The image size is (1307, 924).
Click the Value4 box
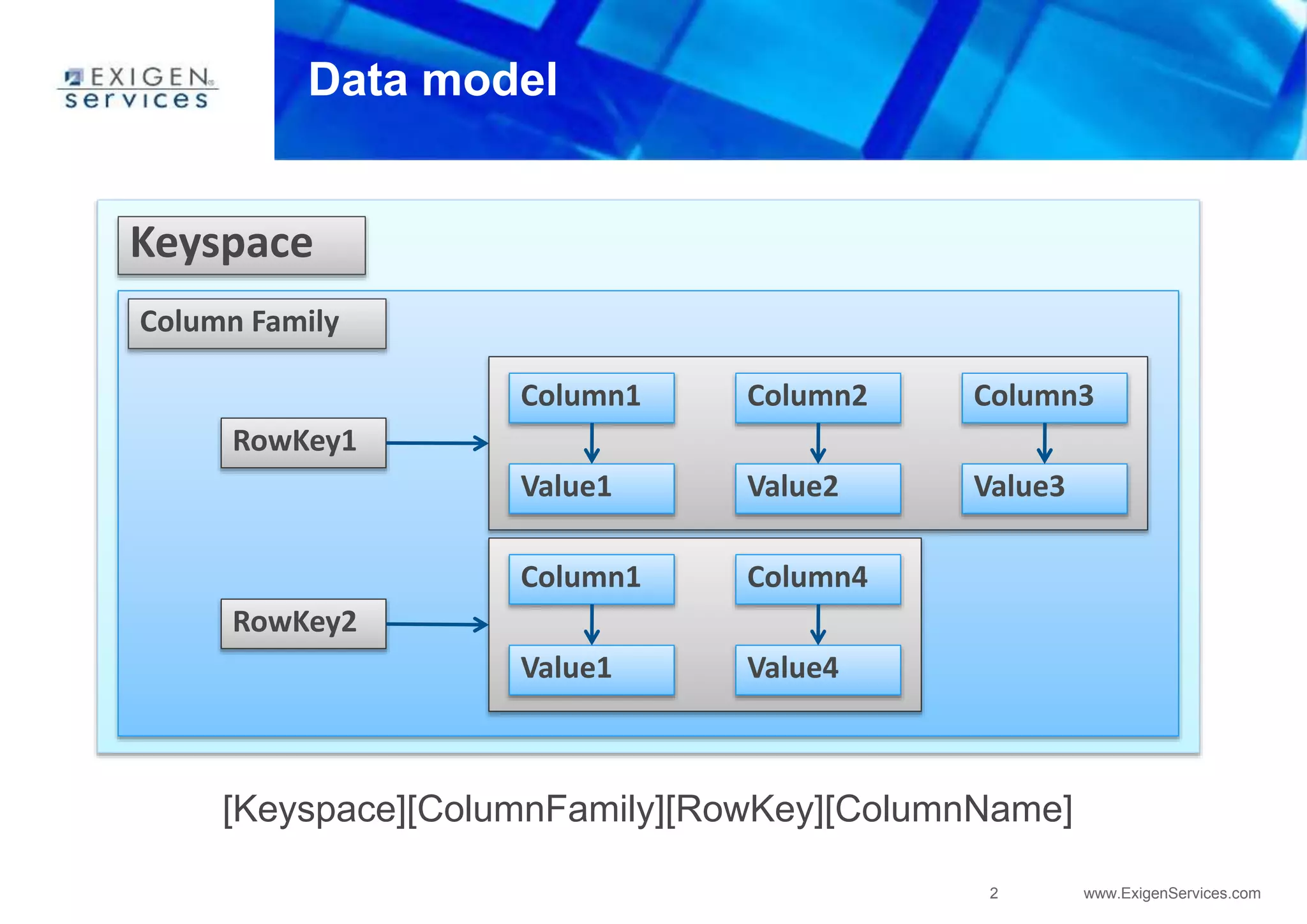818,669
